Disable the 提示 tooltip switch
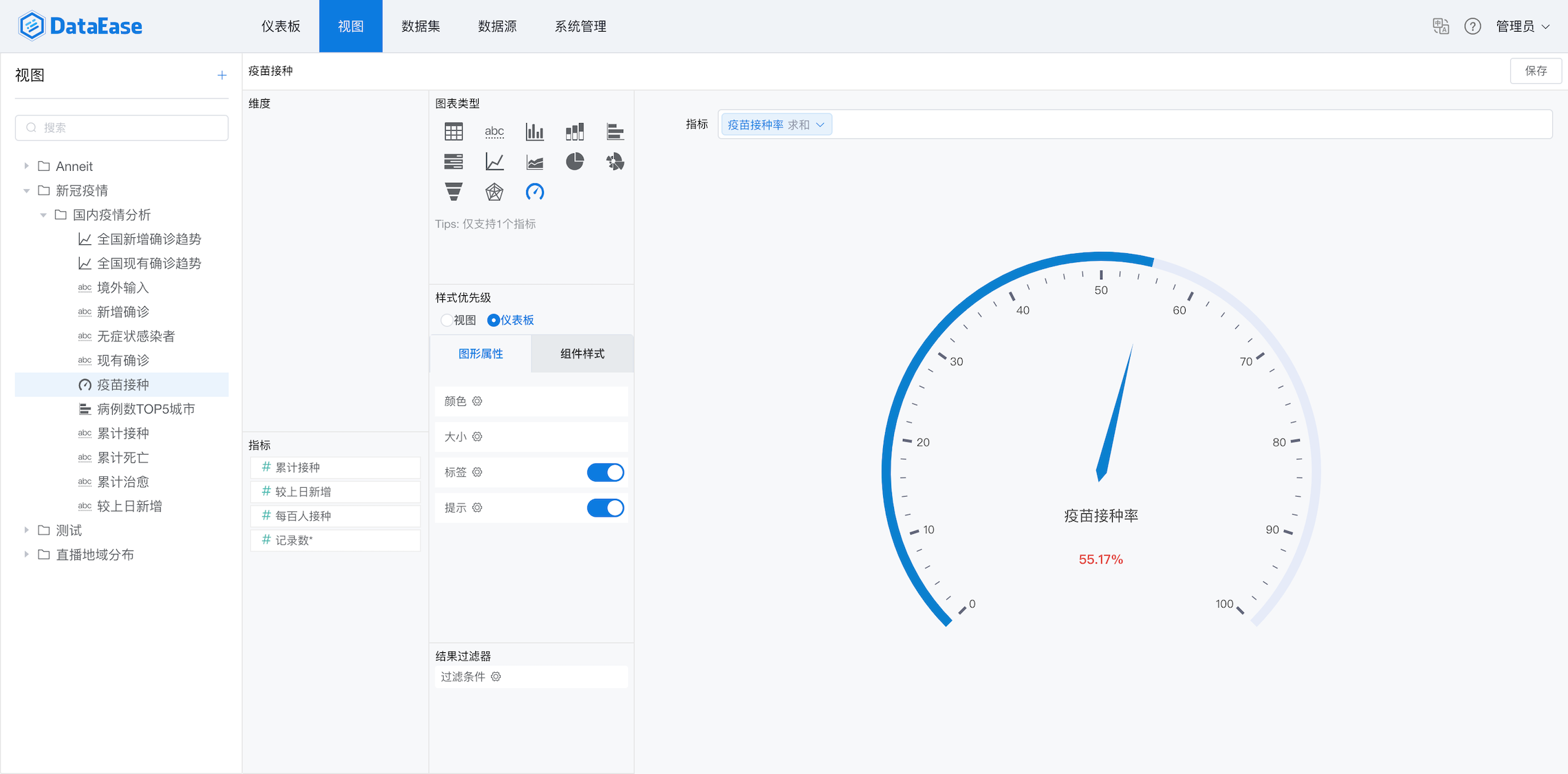Viewport: 1568px width, 774px height. (x=605, y=508)
